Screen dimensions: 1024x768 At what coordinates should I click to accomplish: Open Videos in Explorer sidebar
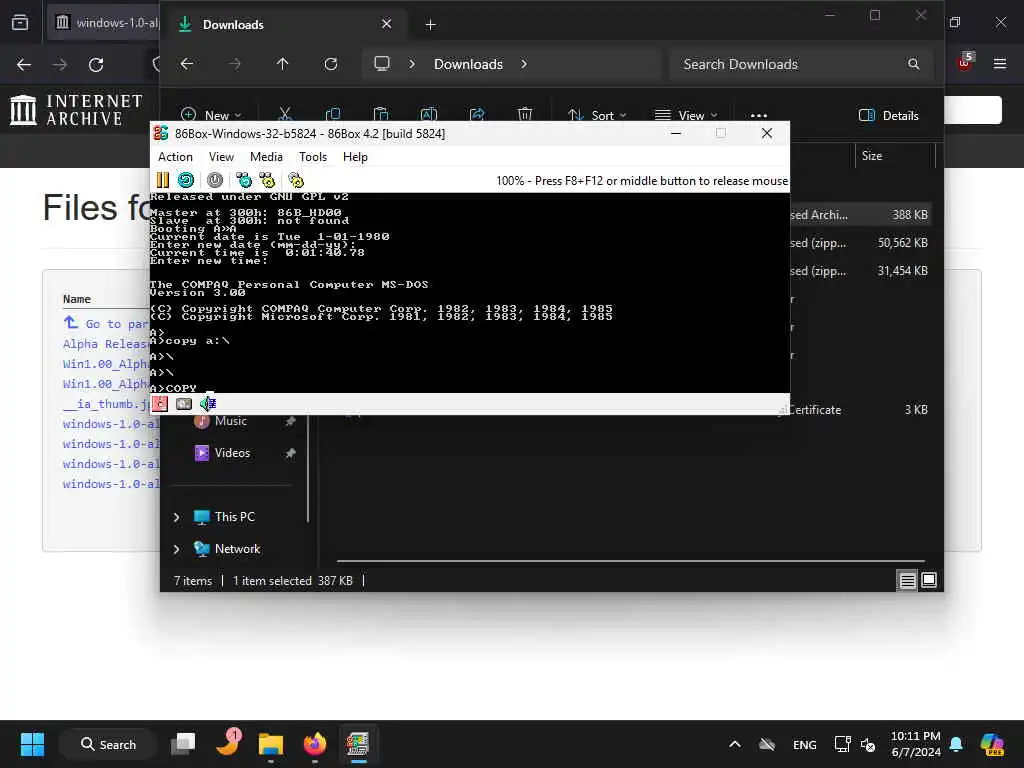[232, 453]
